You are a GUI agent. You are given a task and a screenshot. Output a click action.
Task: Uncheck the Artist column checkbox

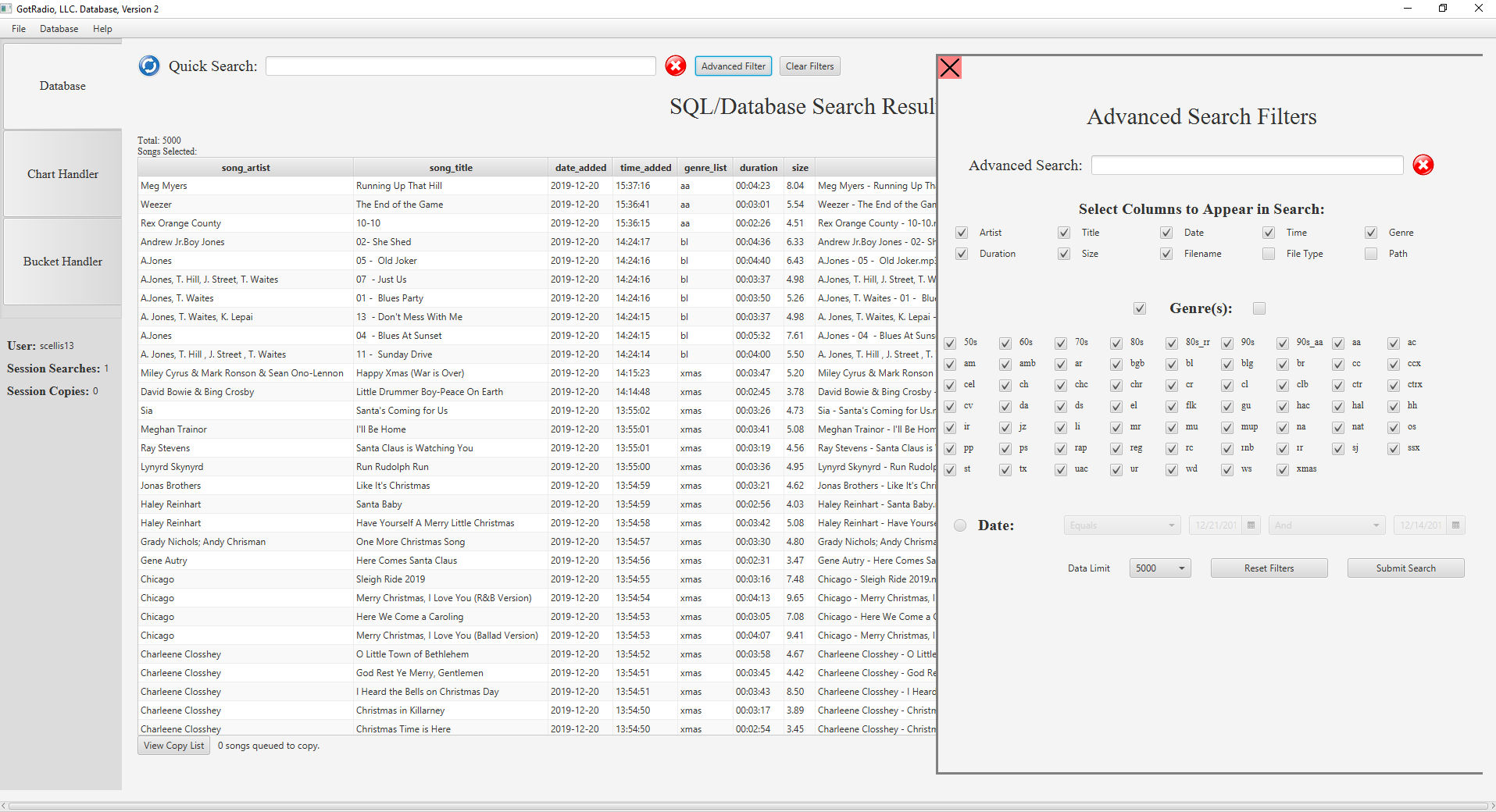961,232
